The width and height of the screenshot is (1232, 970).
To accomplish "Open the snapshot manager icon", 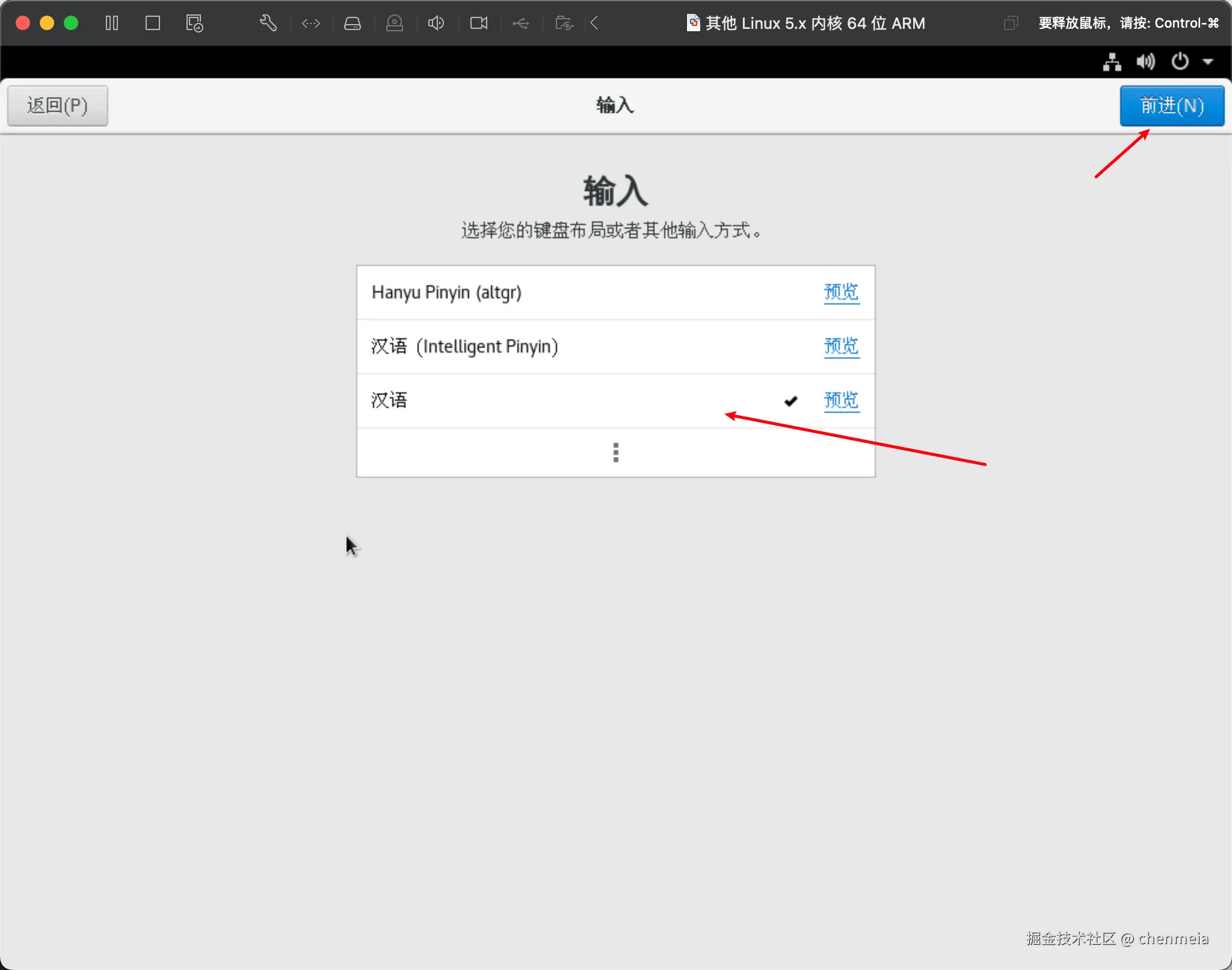I will 194,23.
